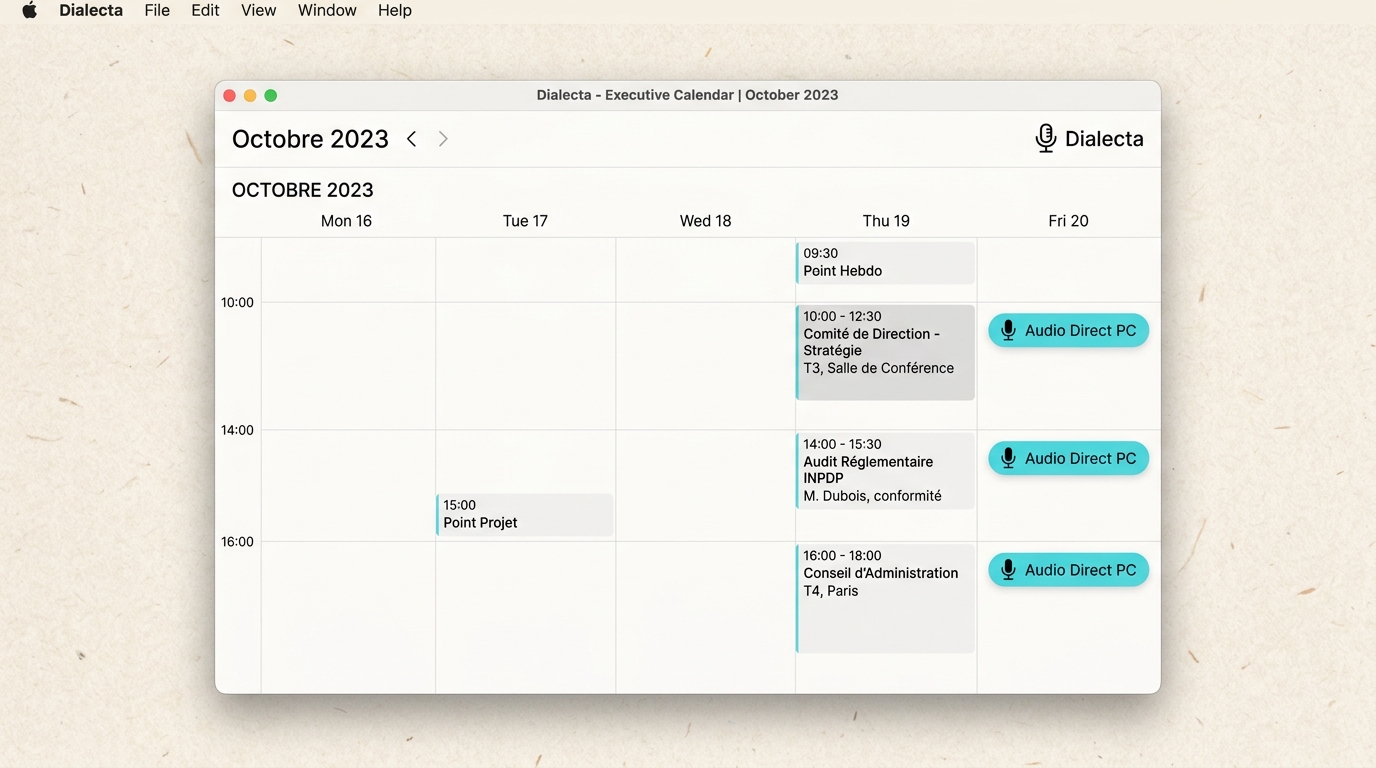The width and height of the screenshot is (1376, 768).
Task: Select the Fri 20 day header
Action: coord(1068,221)
